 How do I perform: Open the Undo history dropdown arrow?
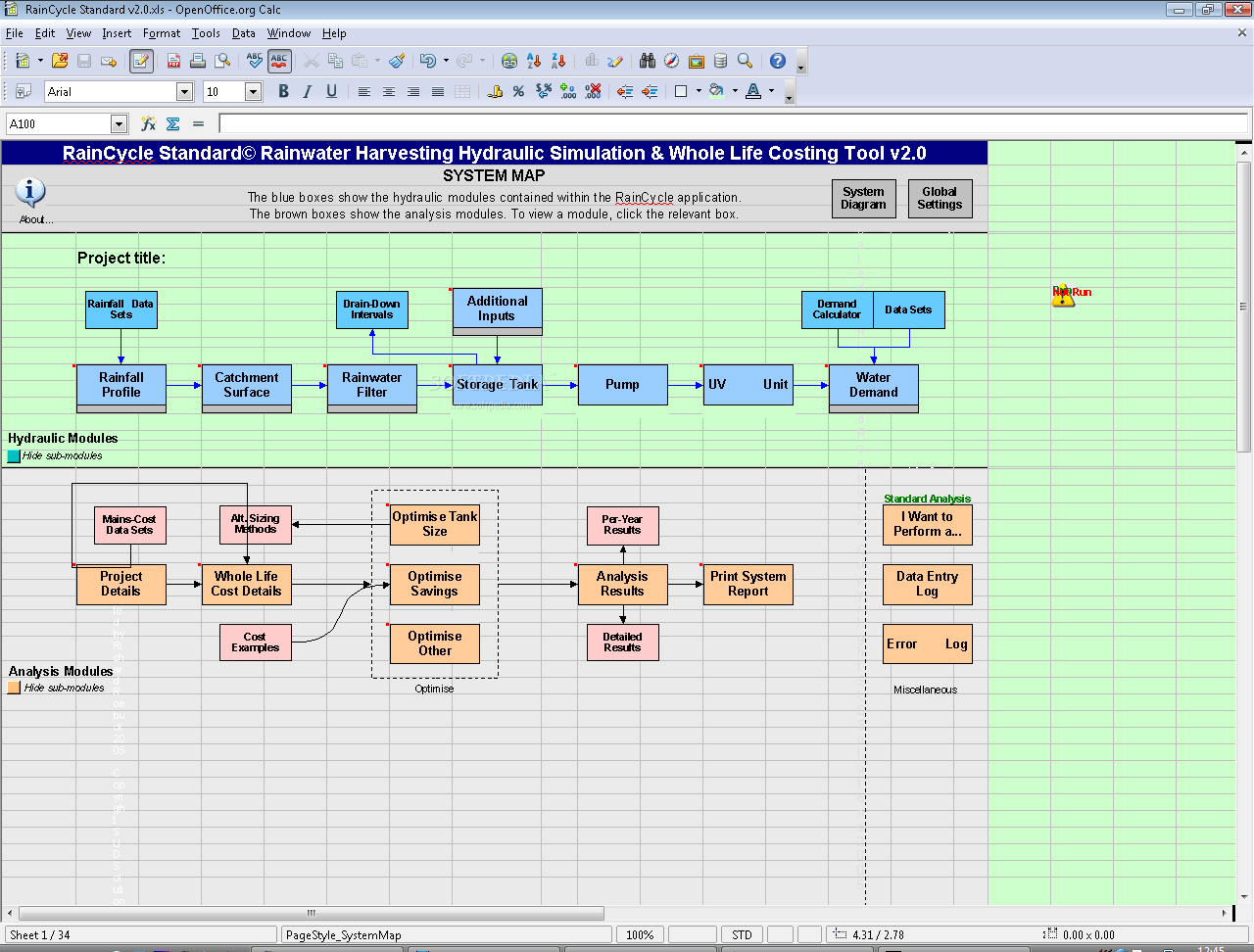click(x=446, y=61)
